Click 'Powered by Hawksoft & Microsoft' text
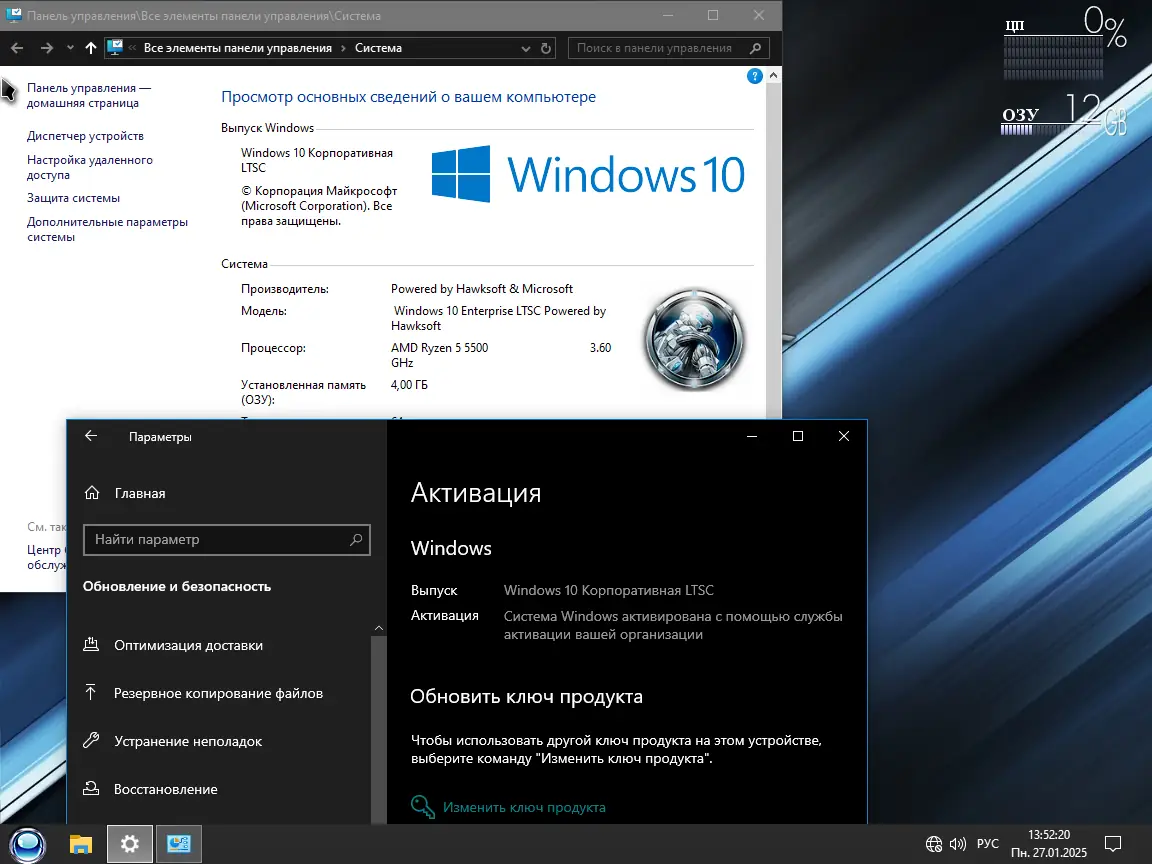The width and height of the screenshot is (1152, 864). pyautogui.click(x=482, y=289)
